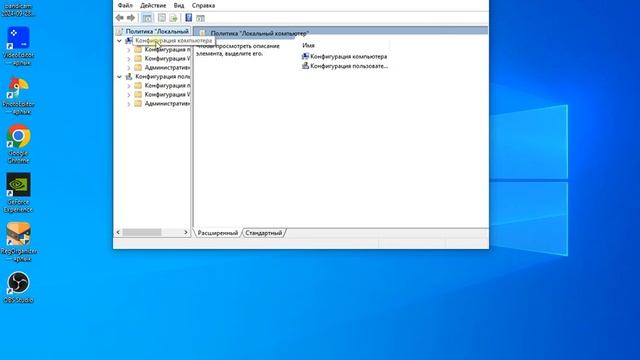Go back with the toolbar Back arrow

point(120,18)
